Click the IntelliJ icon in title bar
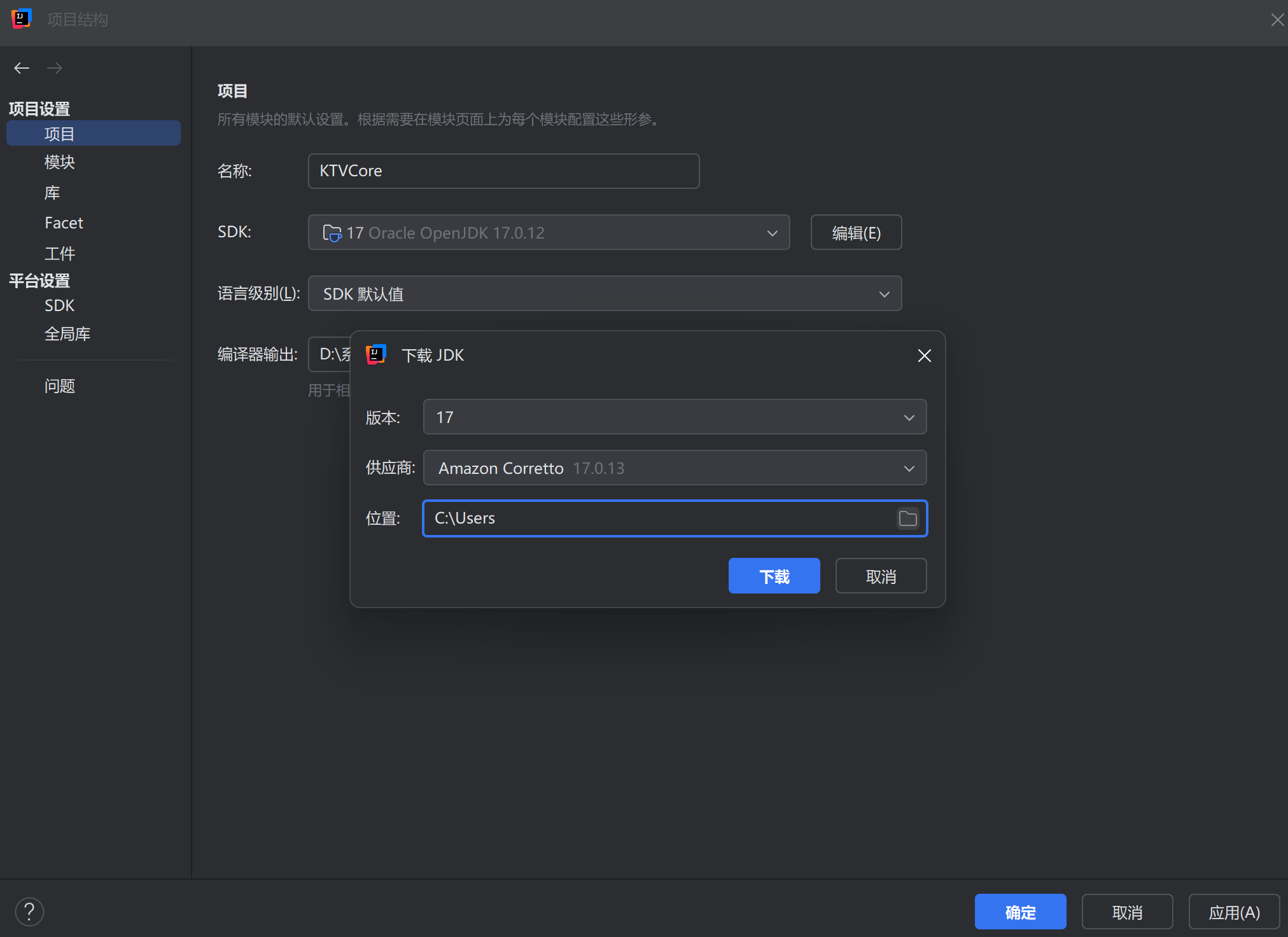 pos(21,19)
